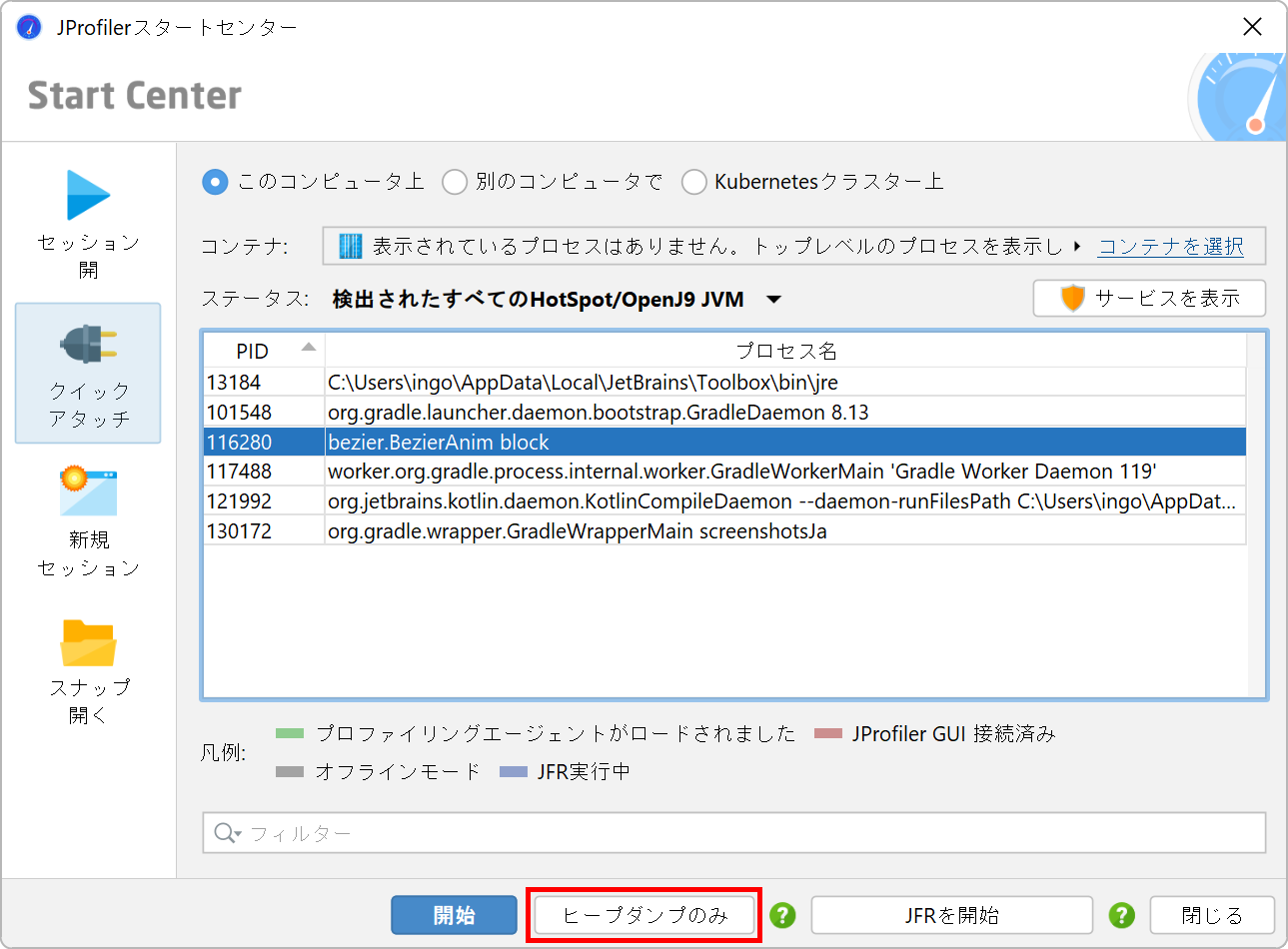1288x949 pixels.
Task: Click the container icon in コンテナ field
Action: pyautogui.click(x=350, y=246)
